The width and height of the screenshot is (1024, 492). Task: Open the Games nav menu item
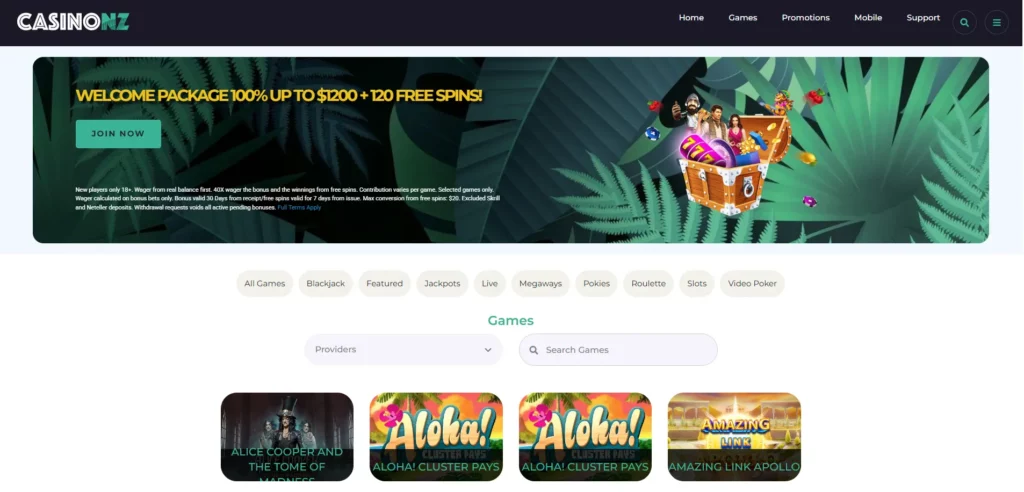(743, 18)
